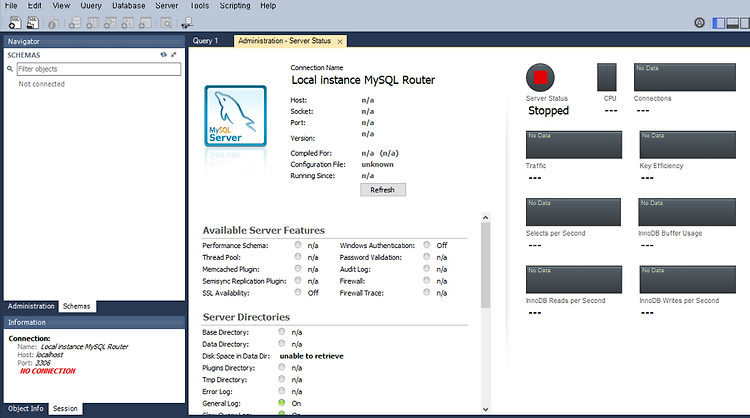
Task: Click the scrollbar down arrow
Action: point(485,409)
